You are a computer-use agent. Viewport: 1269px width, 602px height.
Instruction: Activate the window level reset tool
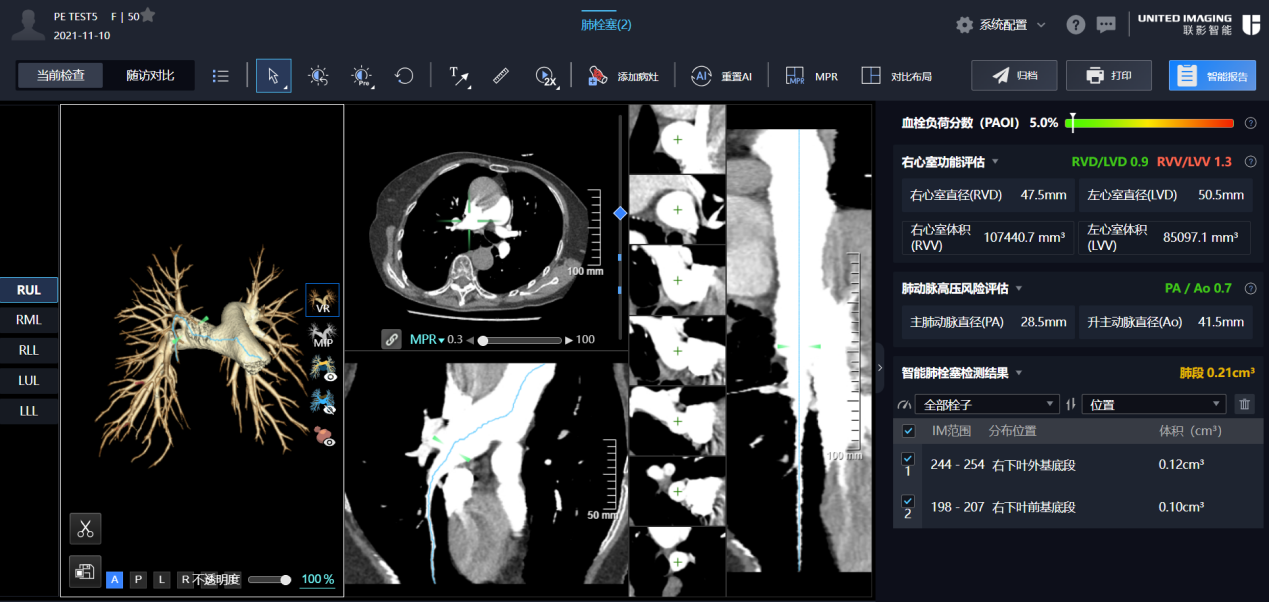318,76
